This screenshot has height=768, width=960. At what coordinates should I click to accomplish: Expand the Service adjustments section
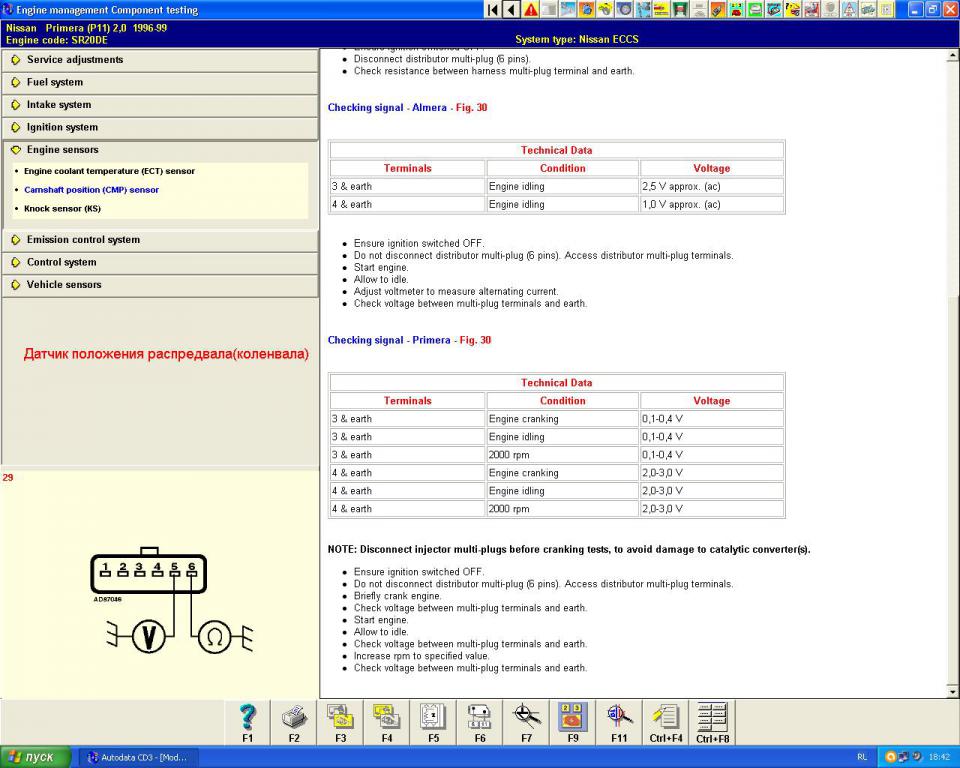pos(160,60)
